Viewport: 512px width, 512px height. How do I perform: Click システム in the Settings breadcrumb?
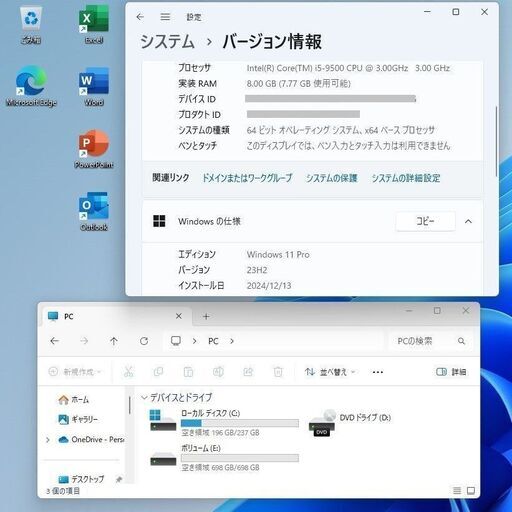click(167, 42)
